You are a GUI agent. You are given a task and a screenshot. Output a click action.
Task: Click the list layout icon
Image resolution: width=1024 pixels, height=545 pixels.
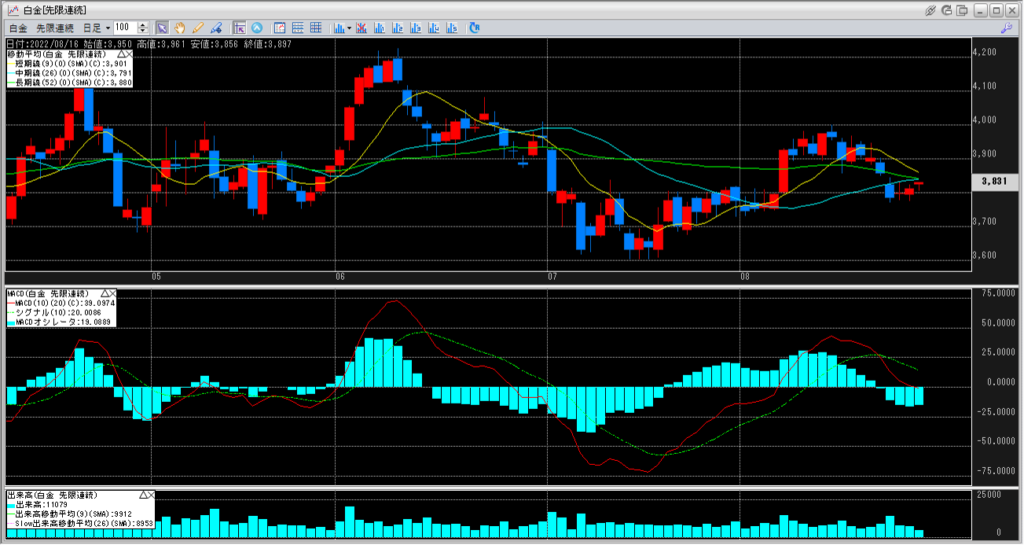[x=298, y=28]
